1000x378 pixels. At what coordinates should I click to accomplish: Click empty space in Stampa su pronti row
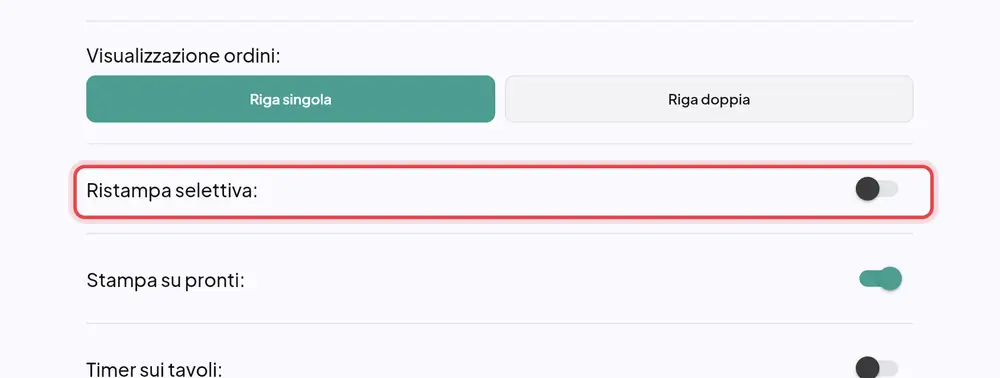(x=548, y=279)
